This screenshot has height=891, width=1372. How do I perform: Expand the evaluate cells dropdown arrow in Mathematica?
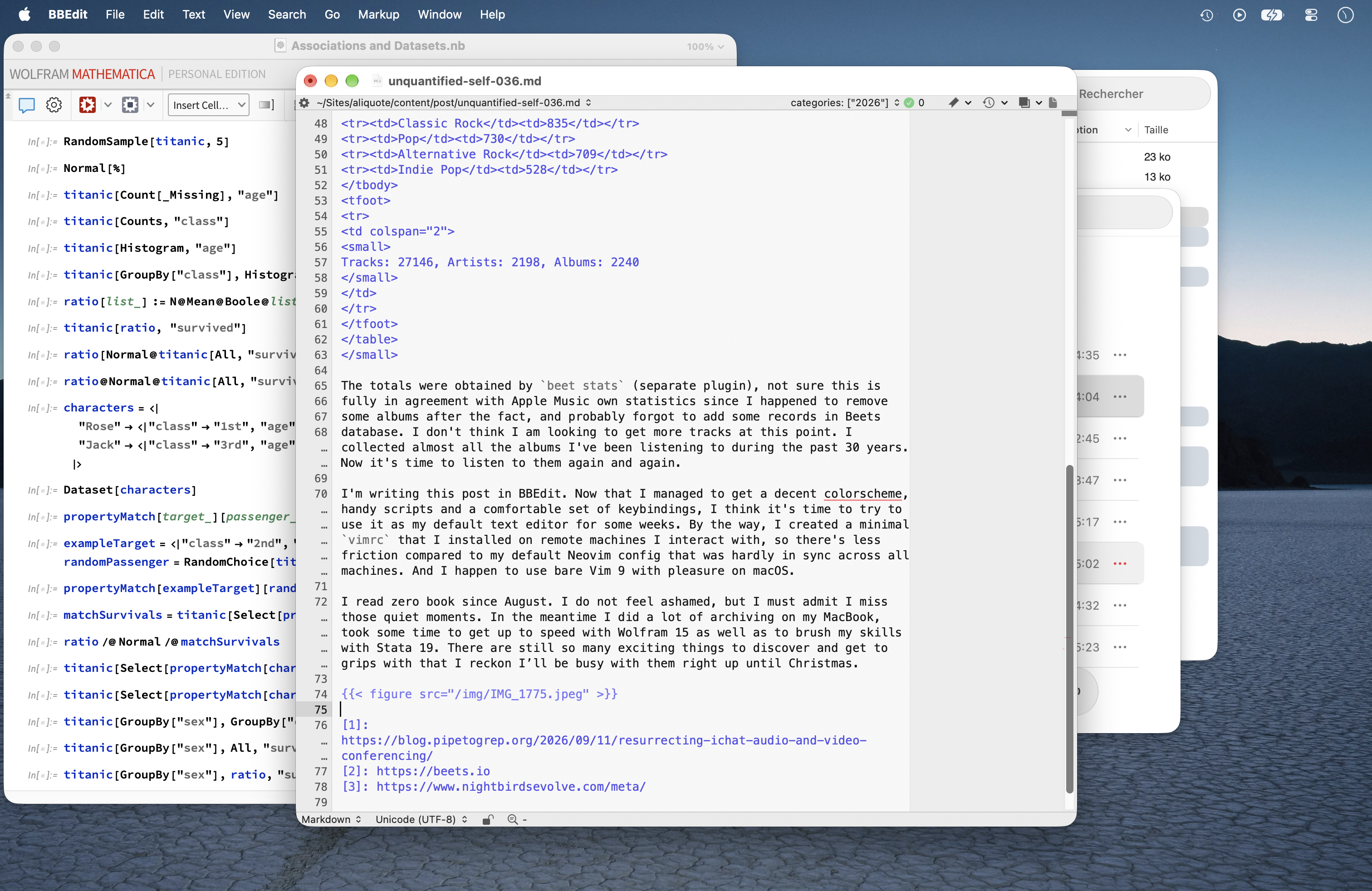click(x=107, y=105)
